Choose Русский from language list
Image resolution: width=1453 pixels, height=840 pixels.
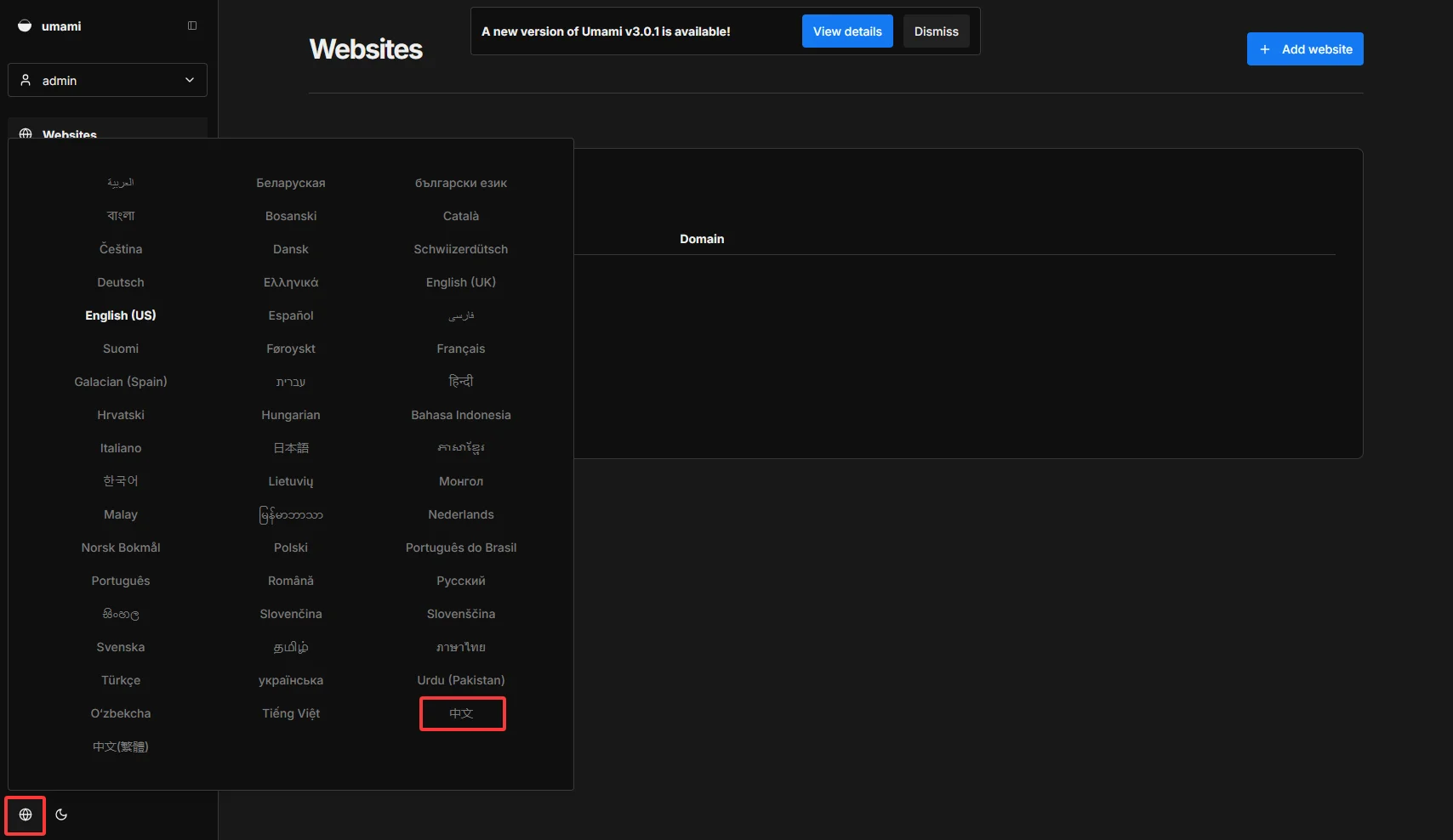(x=461, y=581)
